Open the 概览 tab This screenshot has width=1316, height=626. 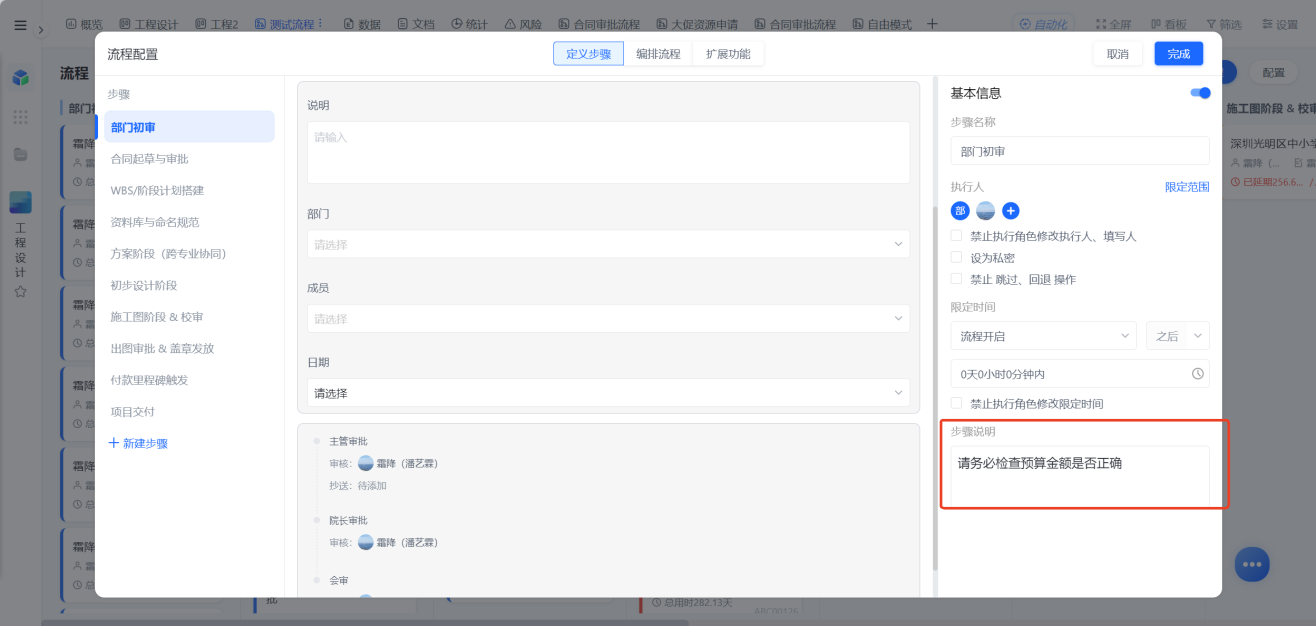(x=84, y=23)
